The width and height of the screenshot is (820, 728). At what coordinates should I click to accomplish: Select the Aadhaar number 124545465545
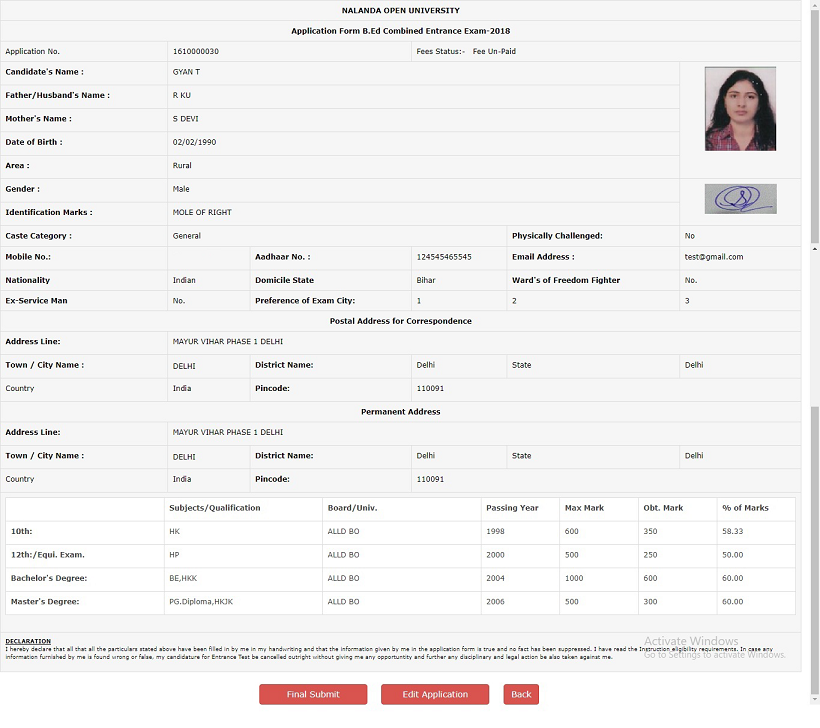(443, 257)
